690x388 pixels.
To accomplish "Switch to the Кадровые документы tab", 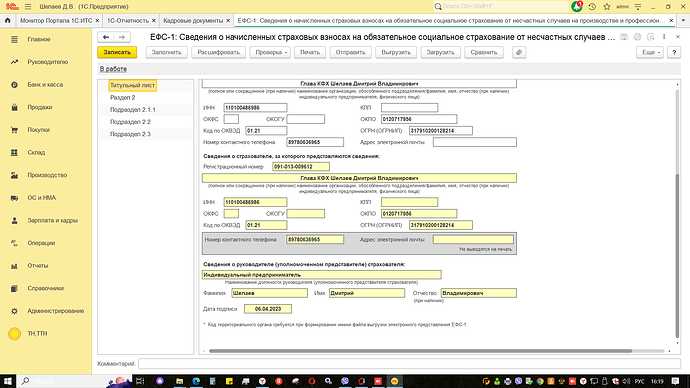I will 193,21.
